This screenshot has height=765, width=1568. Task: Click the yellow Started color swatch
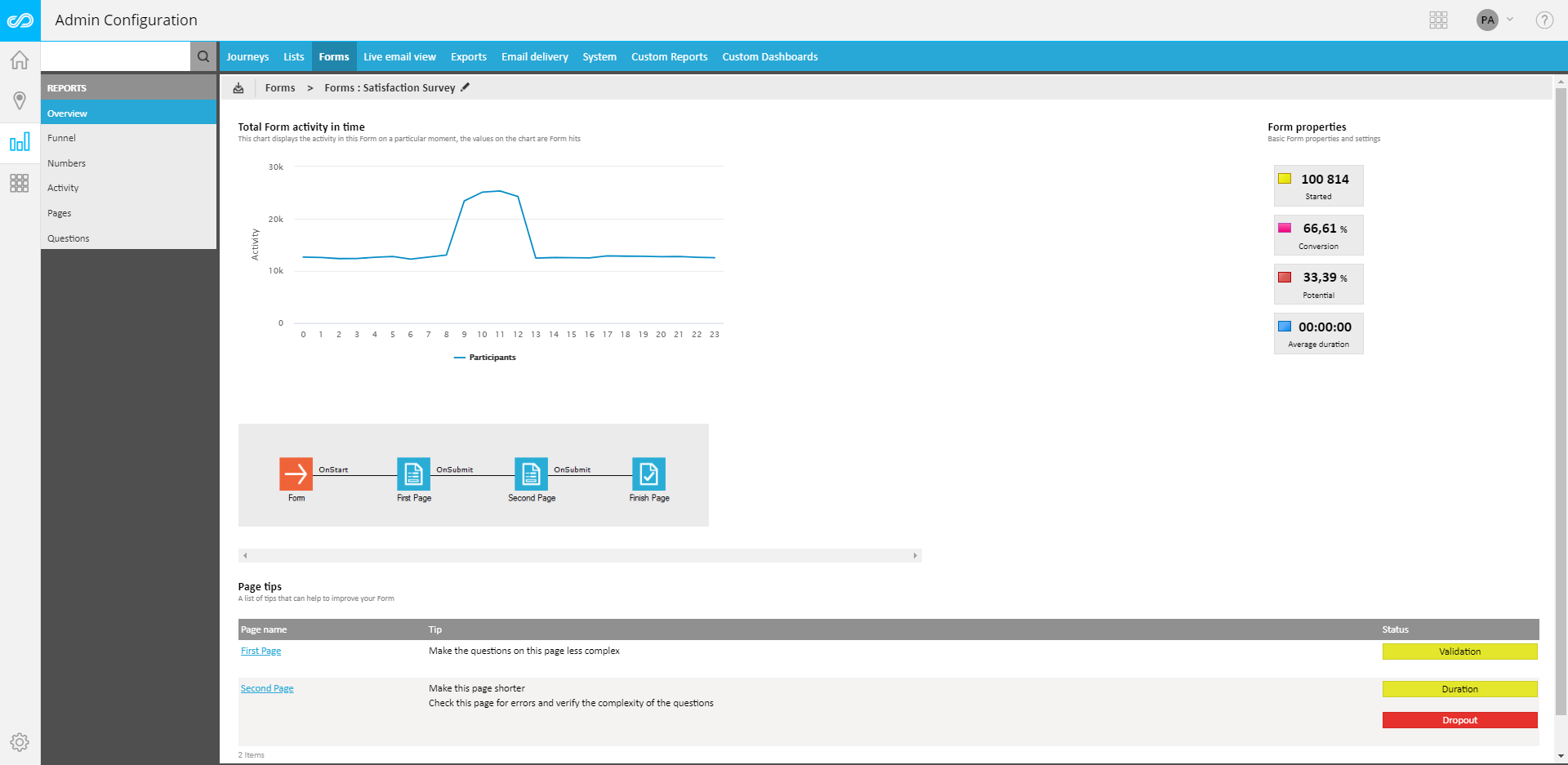pos(1285,179)
